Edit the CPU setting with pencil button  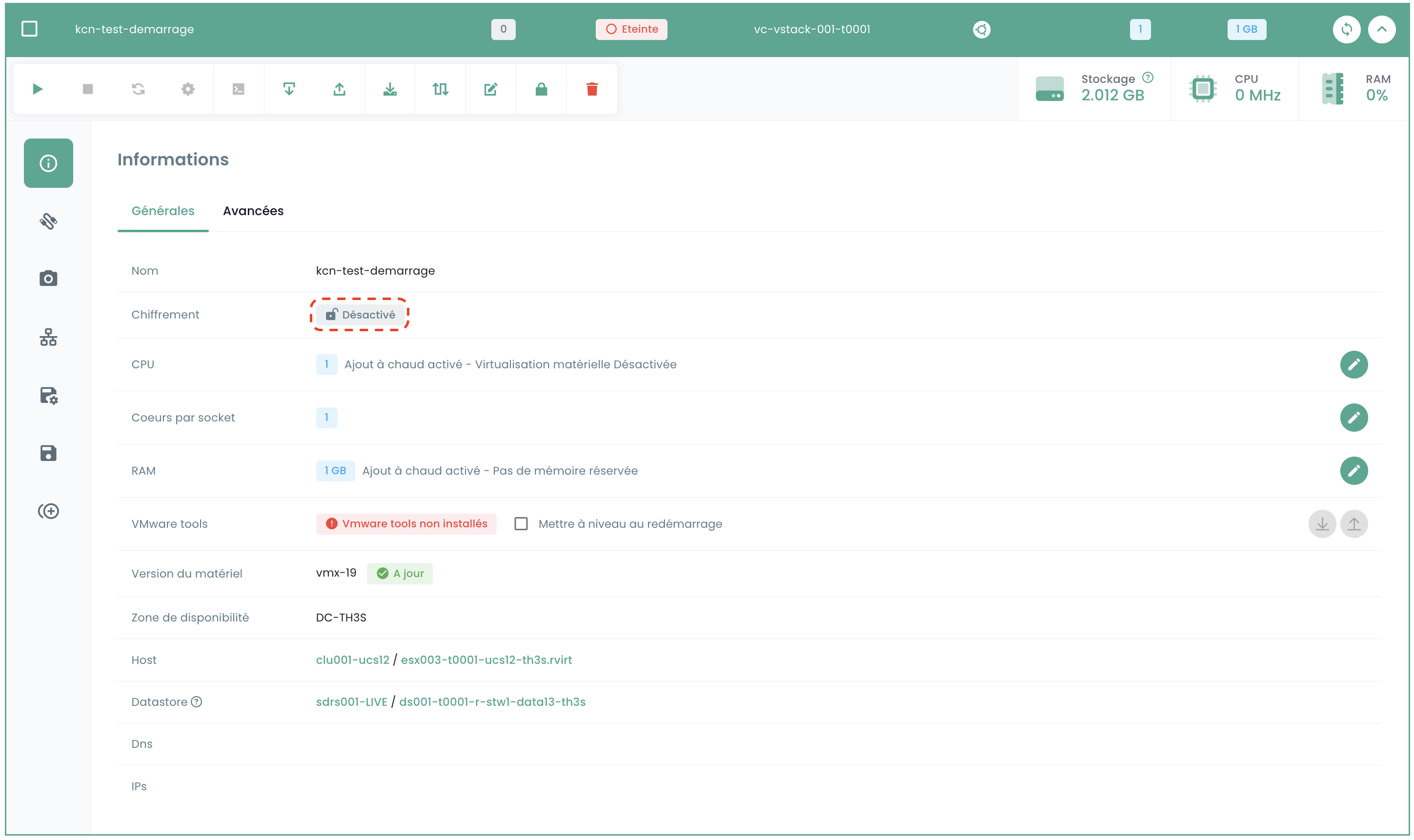[x=1353, y=364]
